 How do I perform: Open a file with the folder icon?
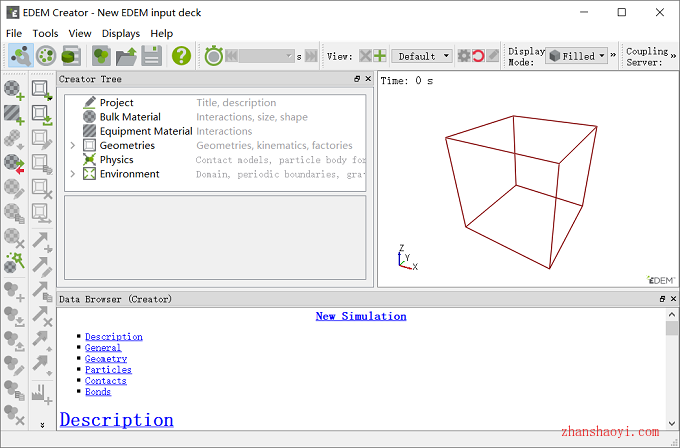126,56
